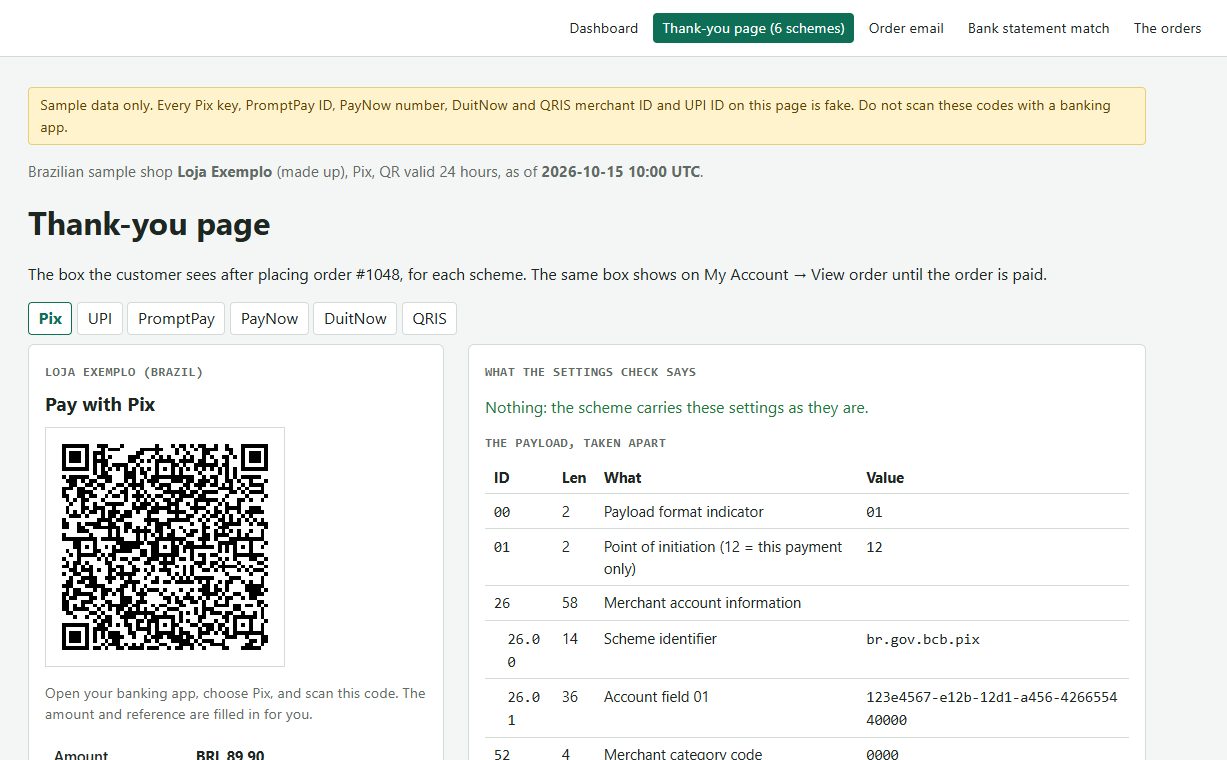The height and width of the screenshot is (760, 1227).
Task: Switch to the UPI scheme
Action: coord(100,319)
